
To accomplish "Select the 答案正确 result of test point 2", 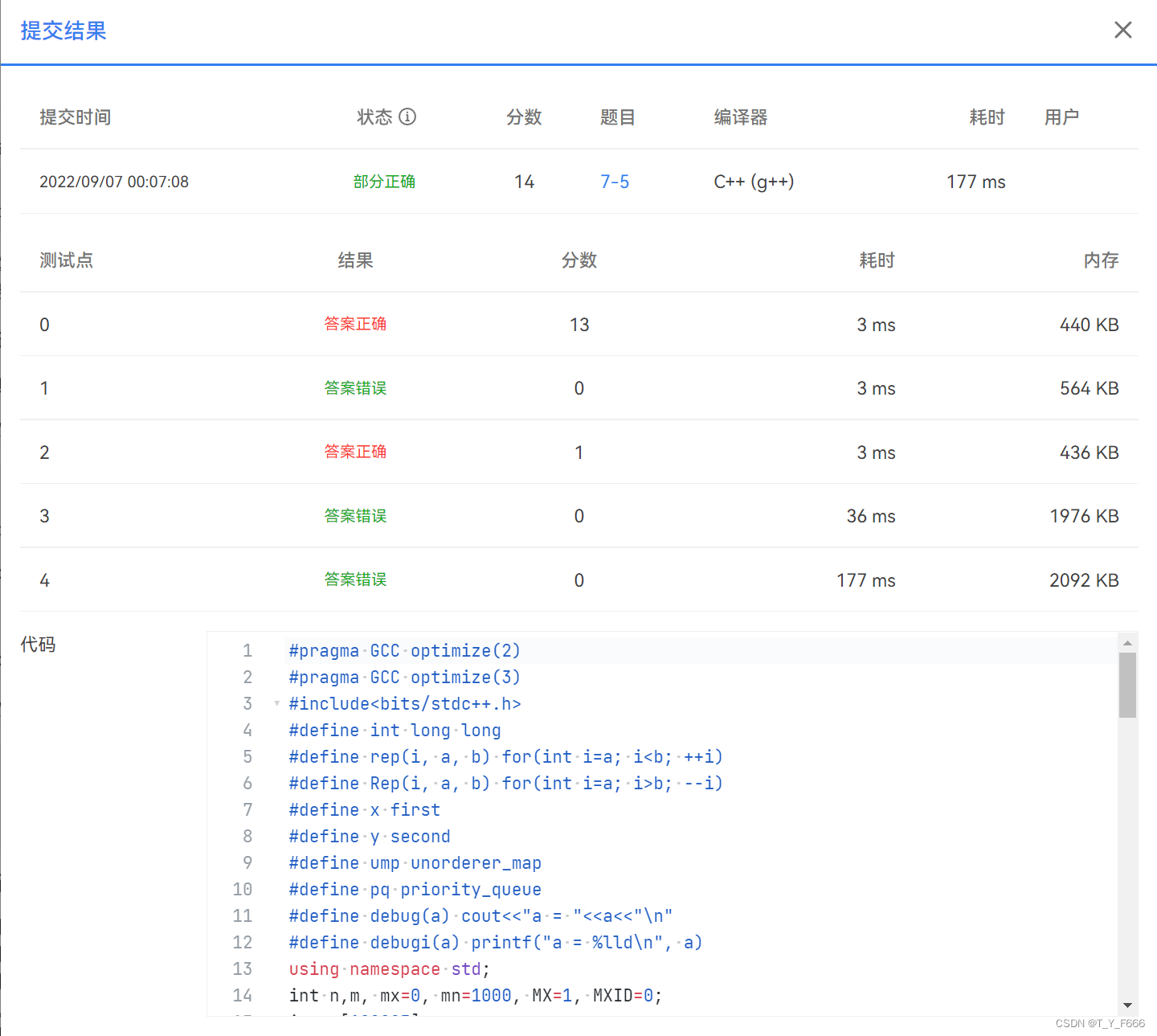I will click(355, 452).
